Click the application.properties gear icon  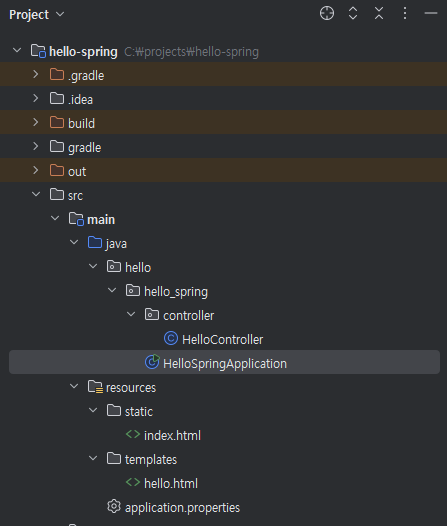coord(114,506)
